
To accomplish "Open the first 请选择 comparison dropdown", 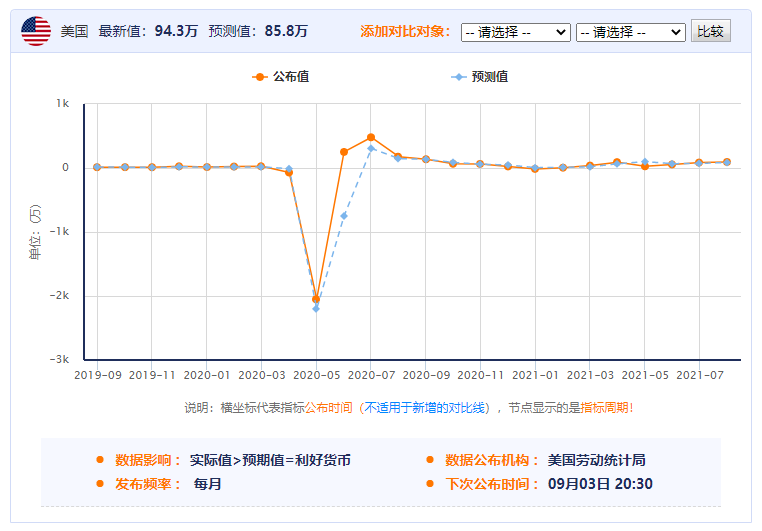I will click(515, 32).
